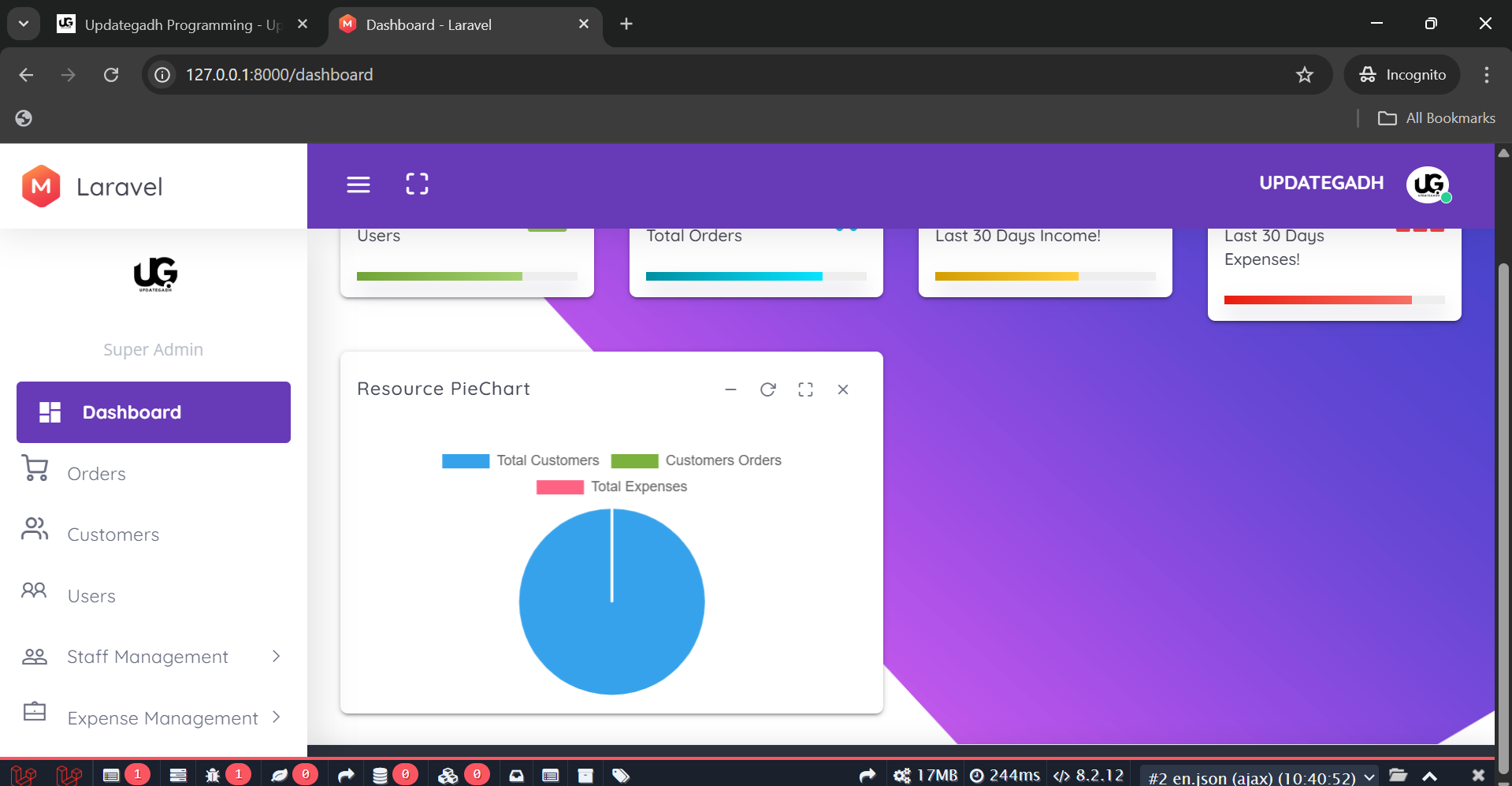Expand the Expense Management submenu chevron
This screenshot has height=786, width=1512.
click(276, 717)
